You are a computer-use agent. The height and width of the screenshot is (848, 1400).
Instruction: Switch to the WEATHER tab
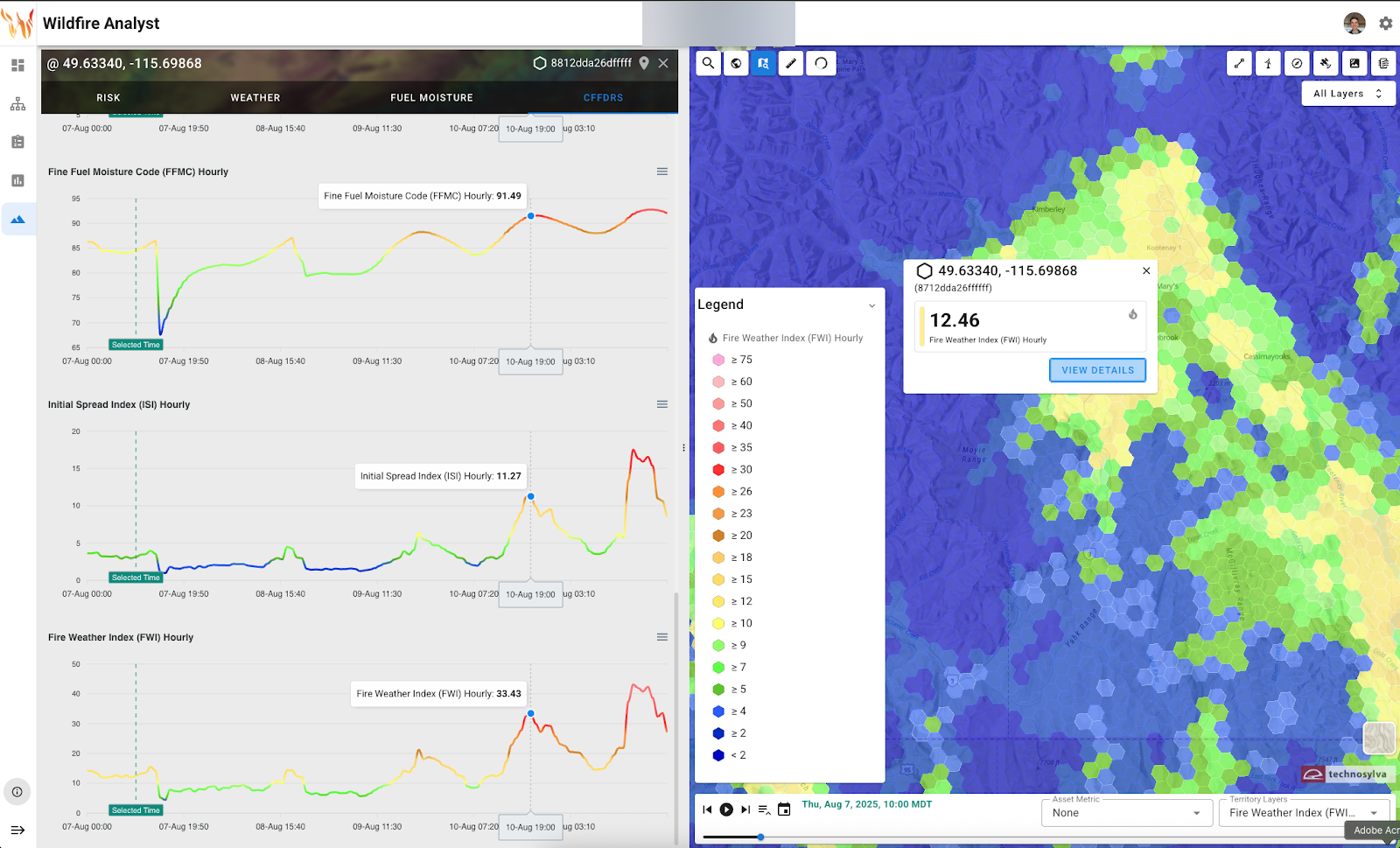point(255,98)
